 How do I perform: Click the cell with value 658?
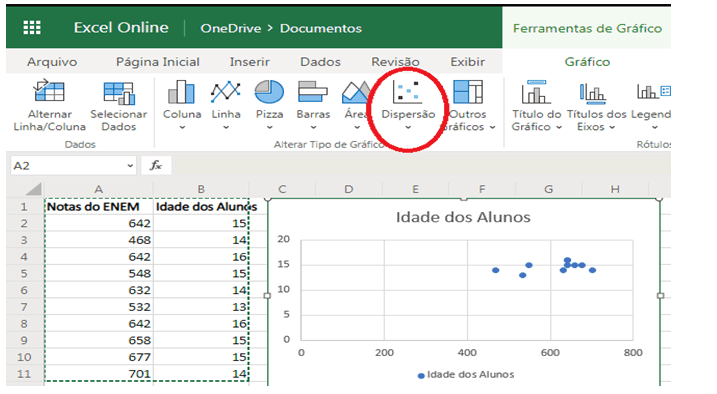(x=99, y=341)
